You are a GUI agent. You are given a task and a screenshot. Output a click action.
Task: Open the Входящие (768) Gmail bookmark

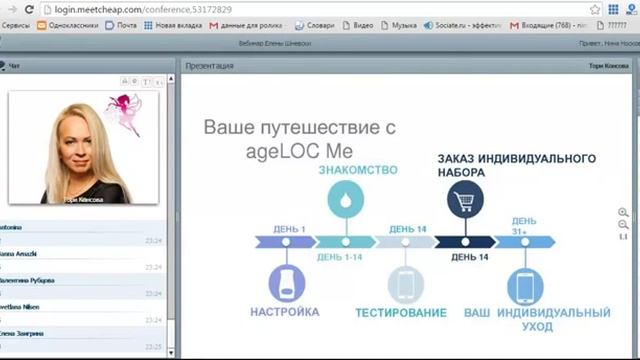point(549,25)
